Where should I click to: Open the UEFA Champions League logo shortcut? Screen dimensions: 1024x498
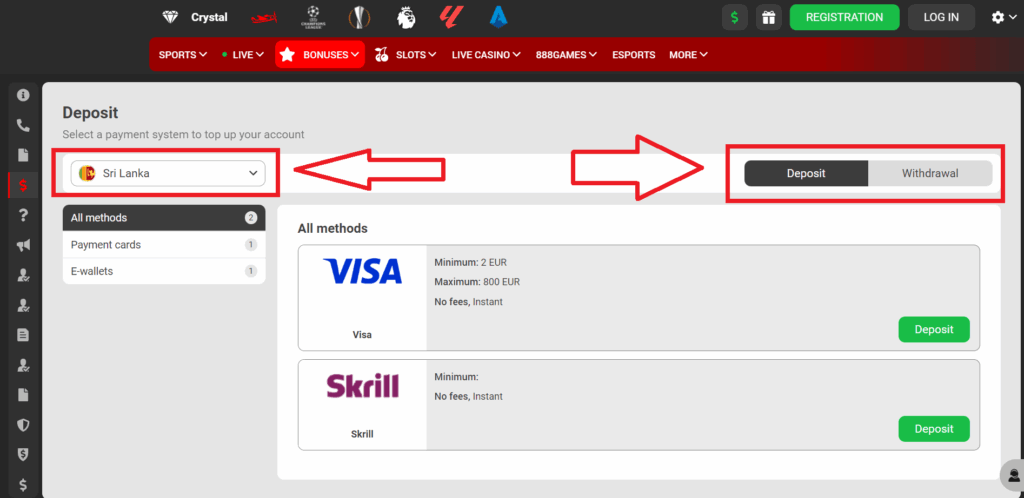click(312, 18)
